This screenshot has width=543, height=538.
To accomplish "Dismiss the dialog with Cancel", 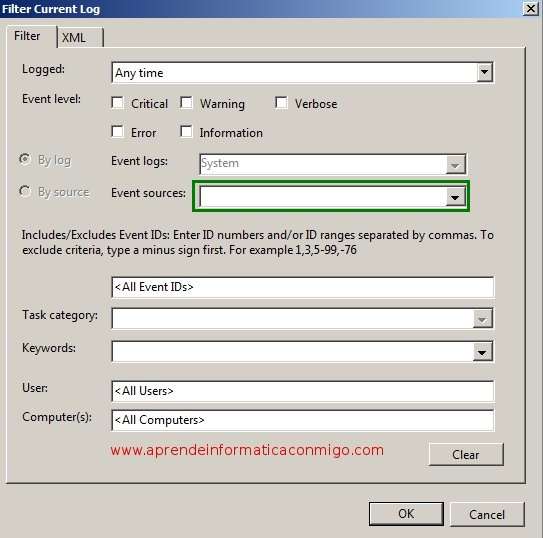I will pyautogui.click(x=487, y=514).
